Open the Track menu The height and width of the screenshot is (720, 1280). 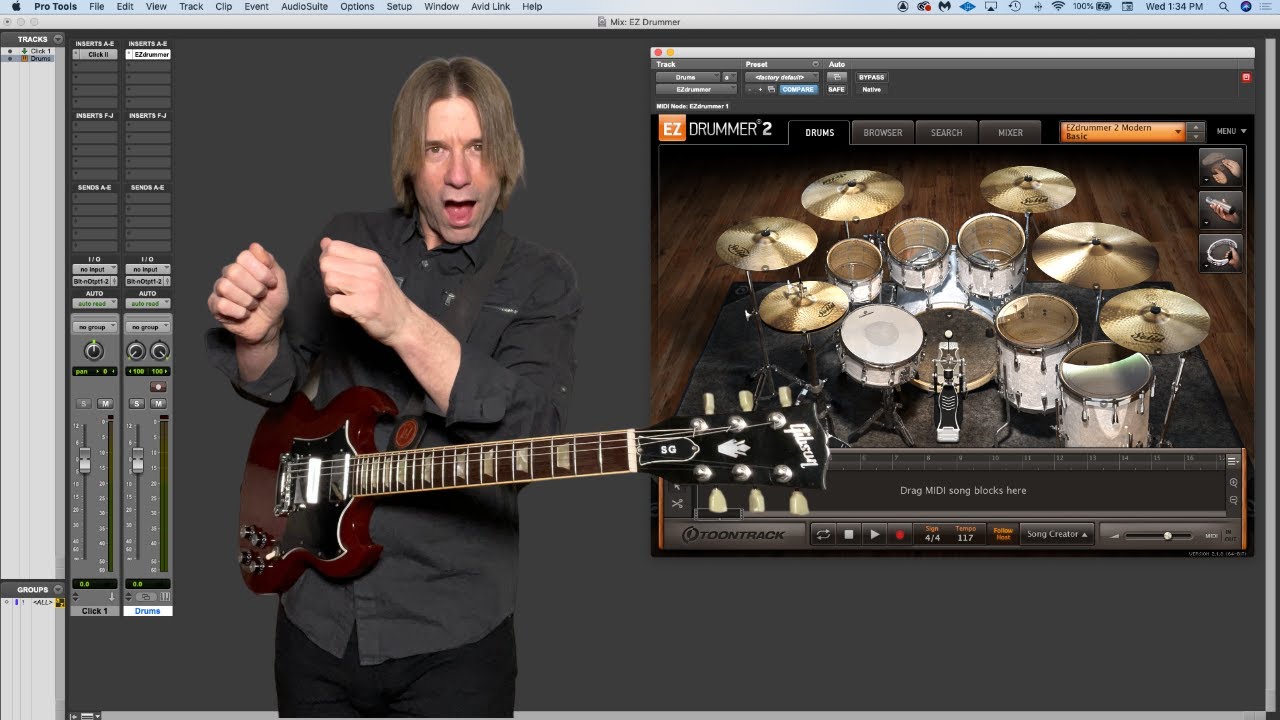click(191, 6)
